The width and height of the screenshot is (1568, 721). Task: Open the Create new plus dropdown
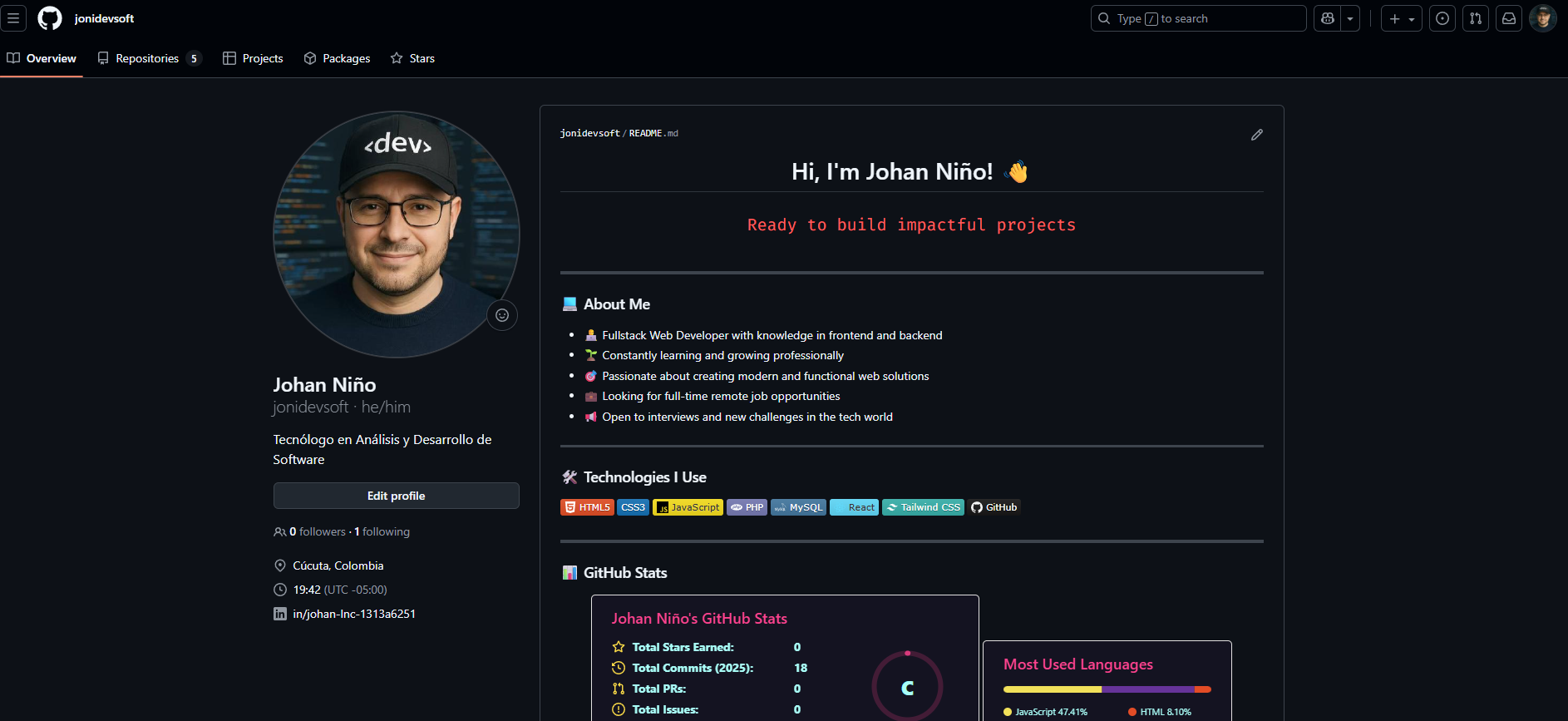(x=1402, y=18)
